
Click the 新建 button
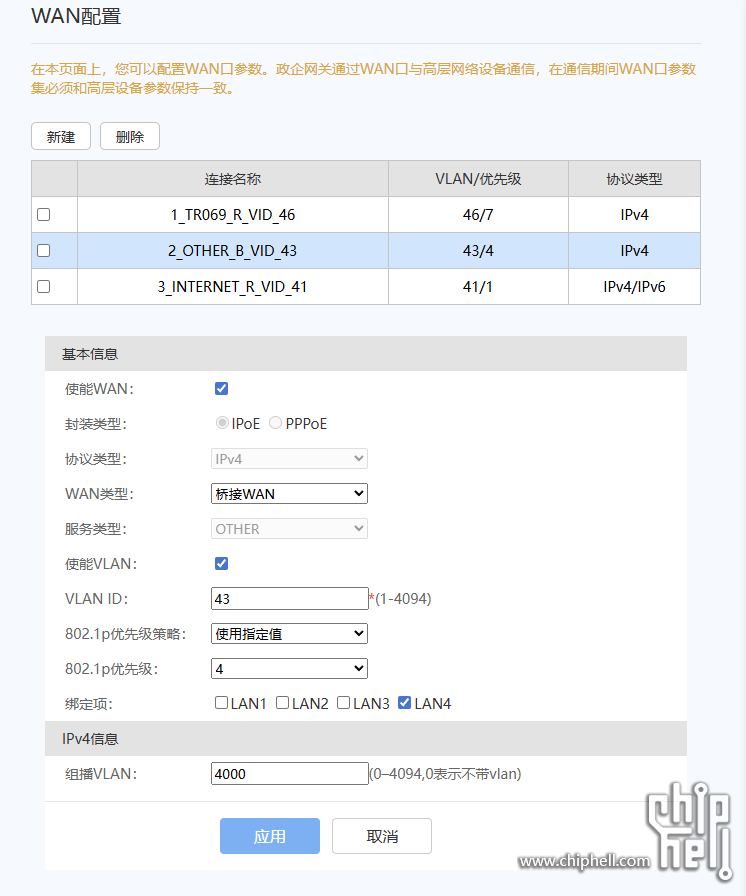61,137
